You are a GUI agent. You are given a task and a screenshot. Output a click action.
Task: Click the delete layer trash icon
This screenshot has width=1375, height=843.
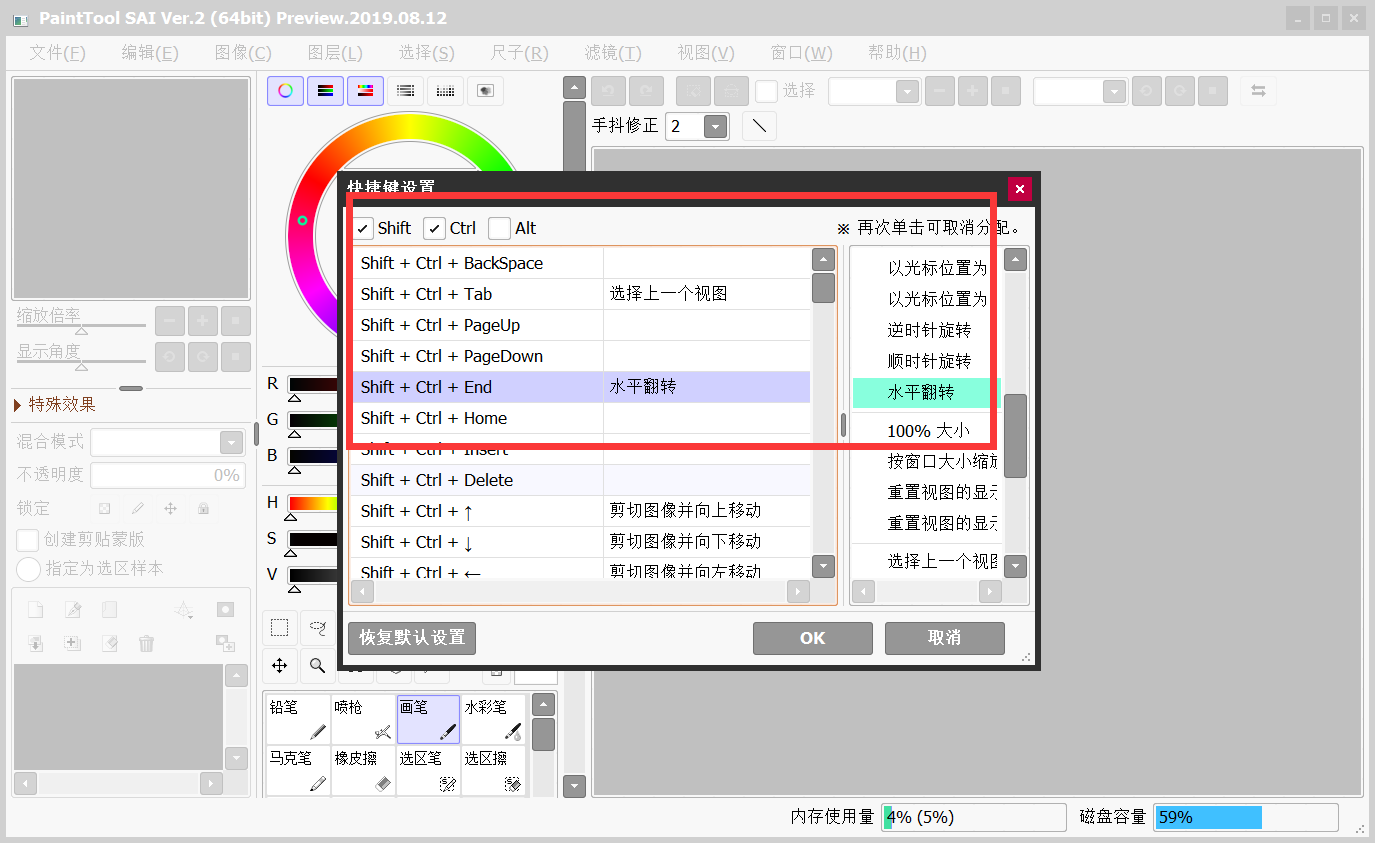[x=146, y=643]
